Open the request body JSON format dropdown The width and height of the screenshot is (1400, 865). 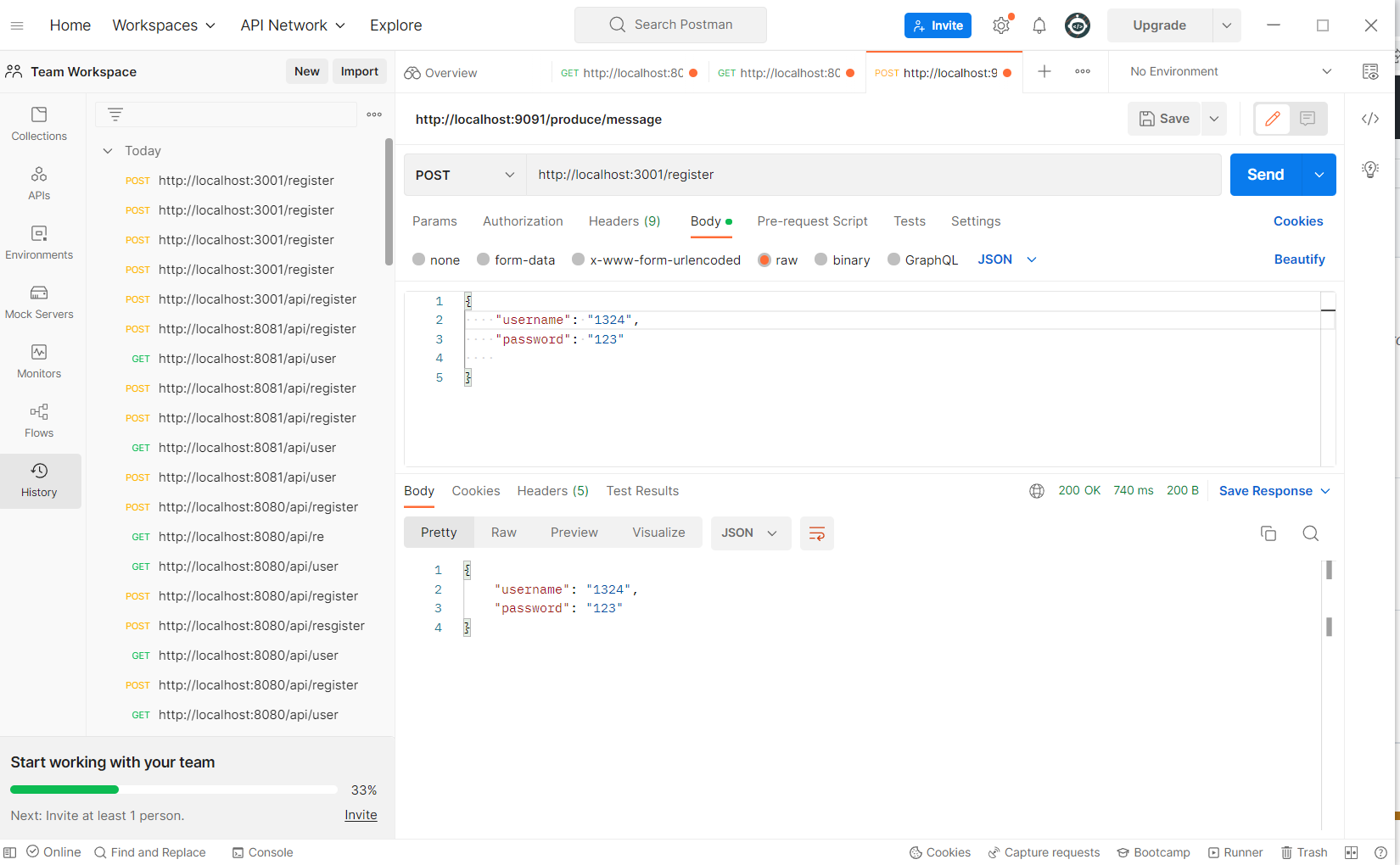[x=1007, y=259]
